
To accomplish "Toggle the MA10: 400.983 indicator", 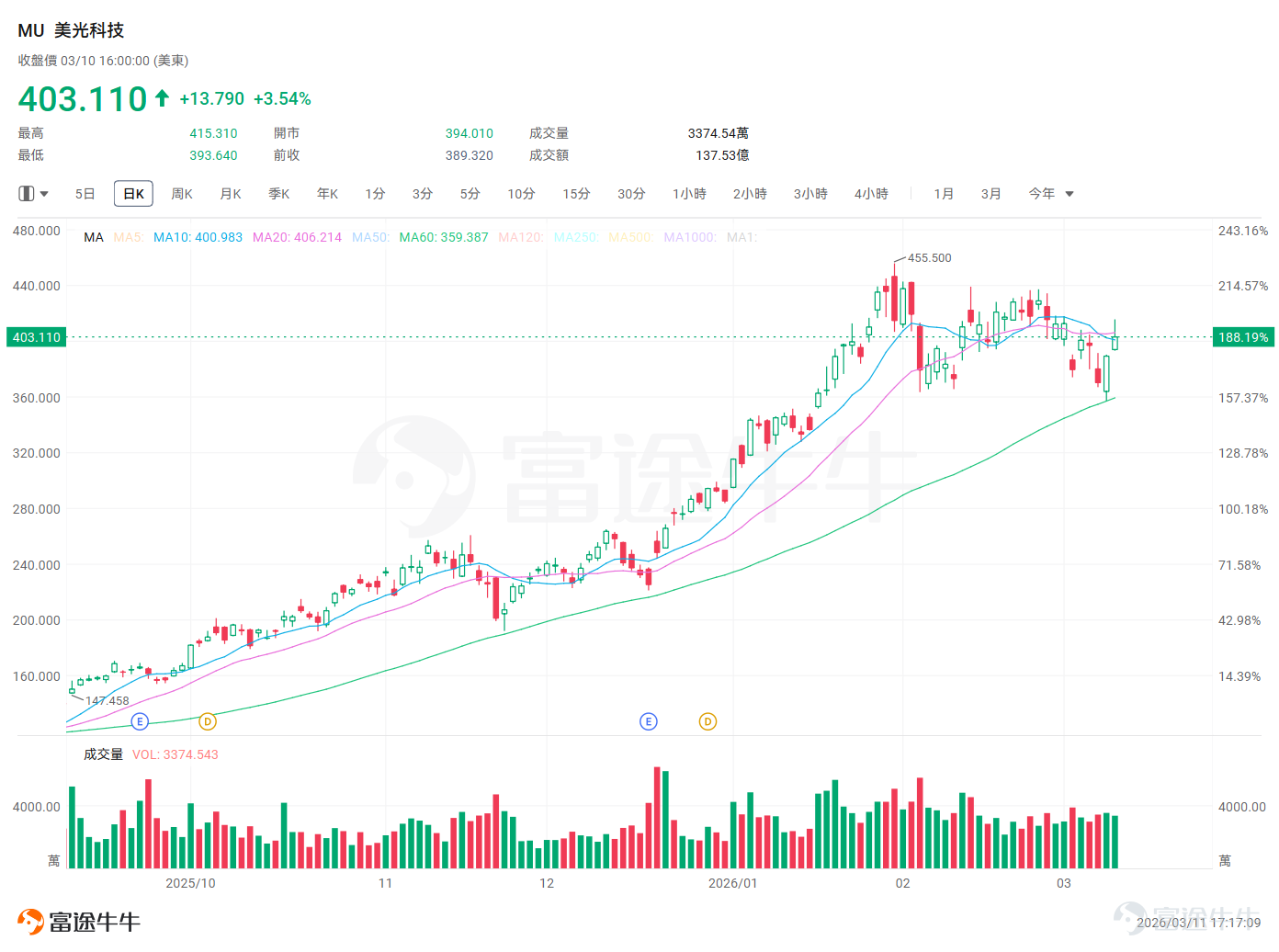I will click(198, 237).
